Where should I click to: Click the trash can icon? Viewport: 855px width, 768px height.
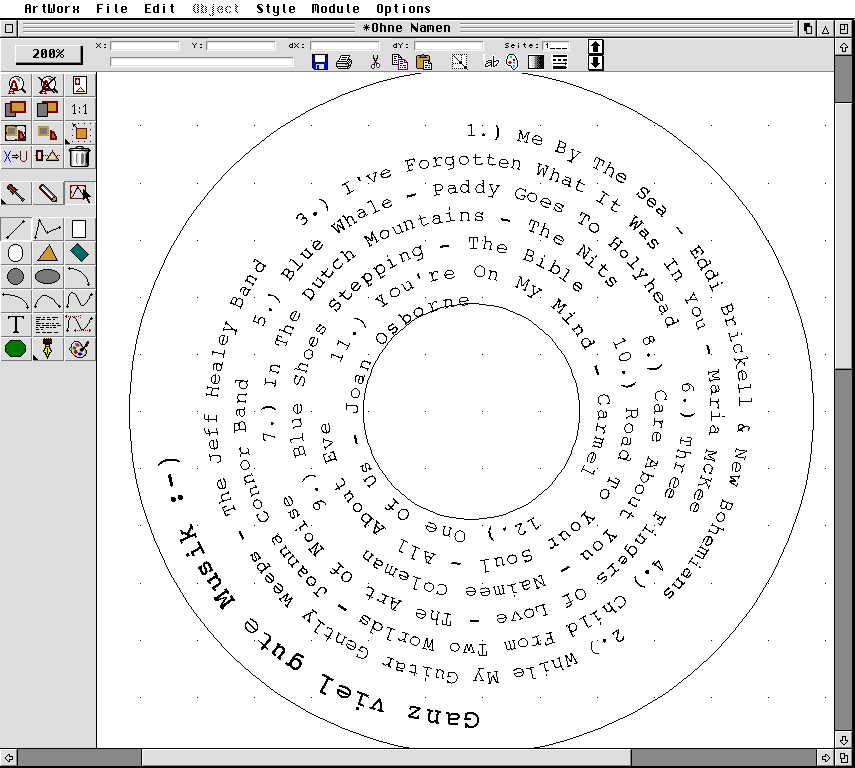pos(80,157)
